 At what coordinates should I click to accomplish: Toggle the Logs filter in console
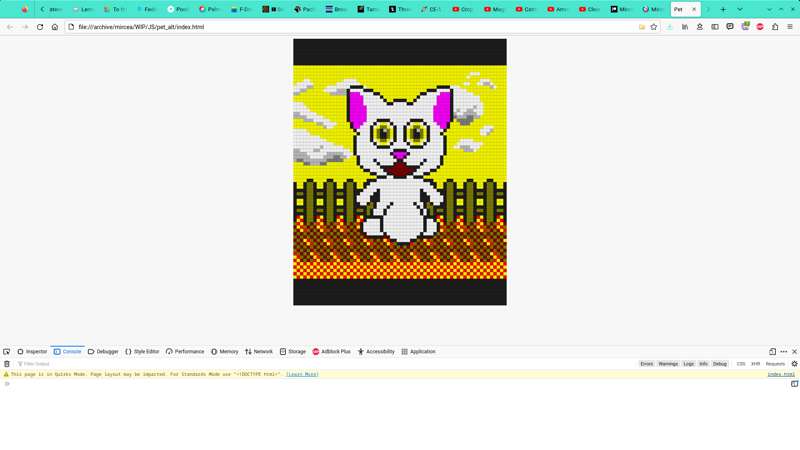tap(688, 364)
